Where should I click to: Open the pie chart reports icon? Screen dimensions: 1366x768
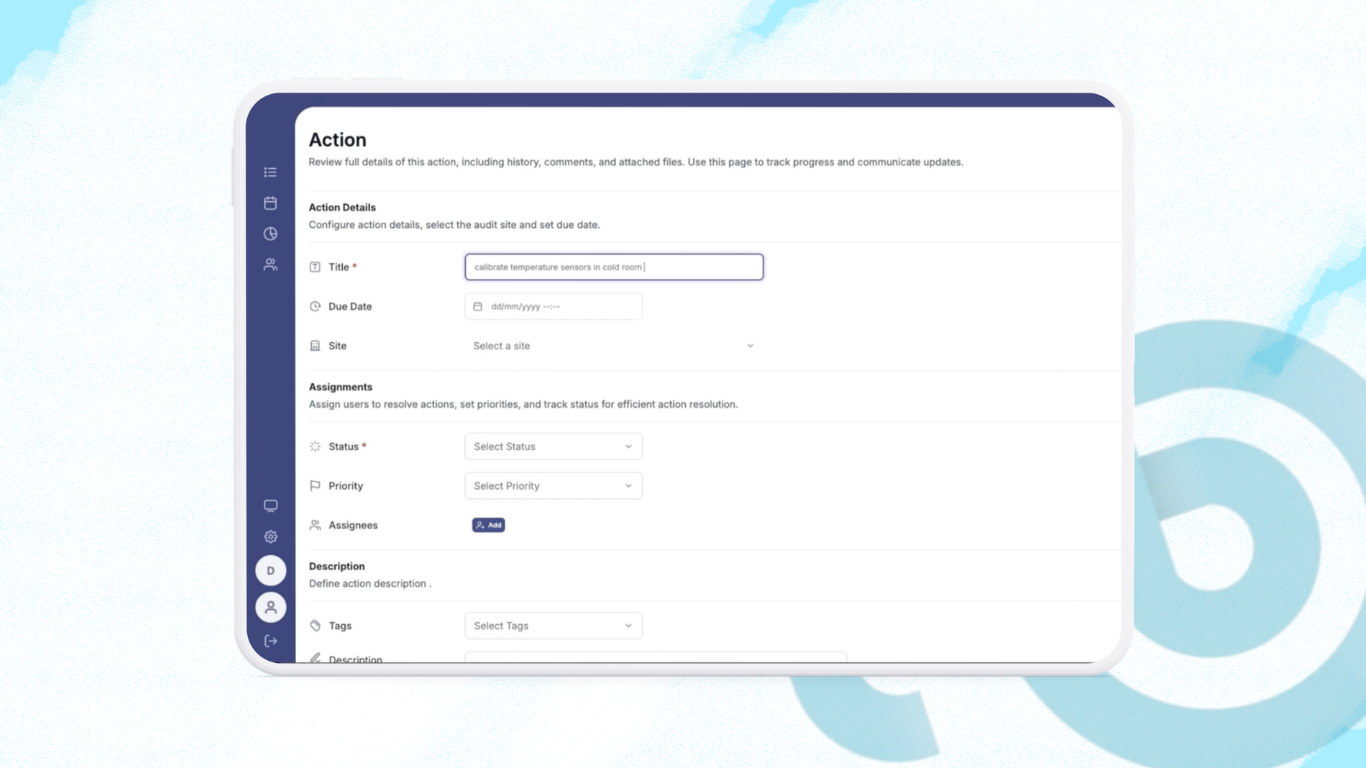270,234
